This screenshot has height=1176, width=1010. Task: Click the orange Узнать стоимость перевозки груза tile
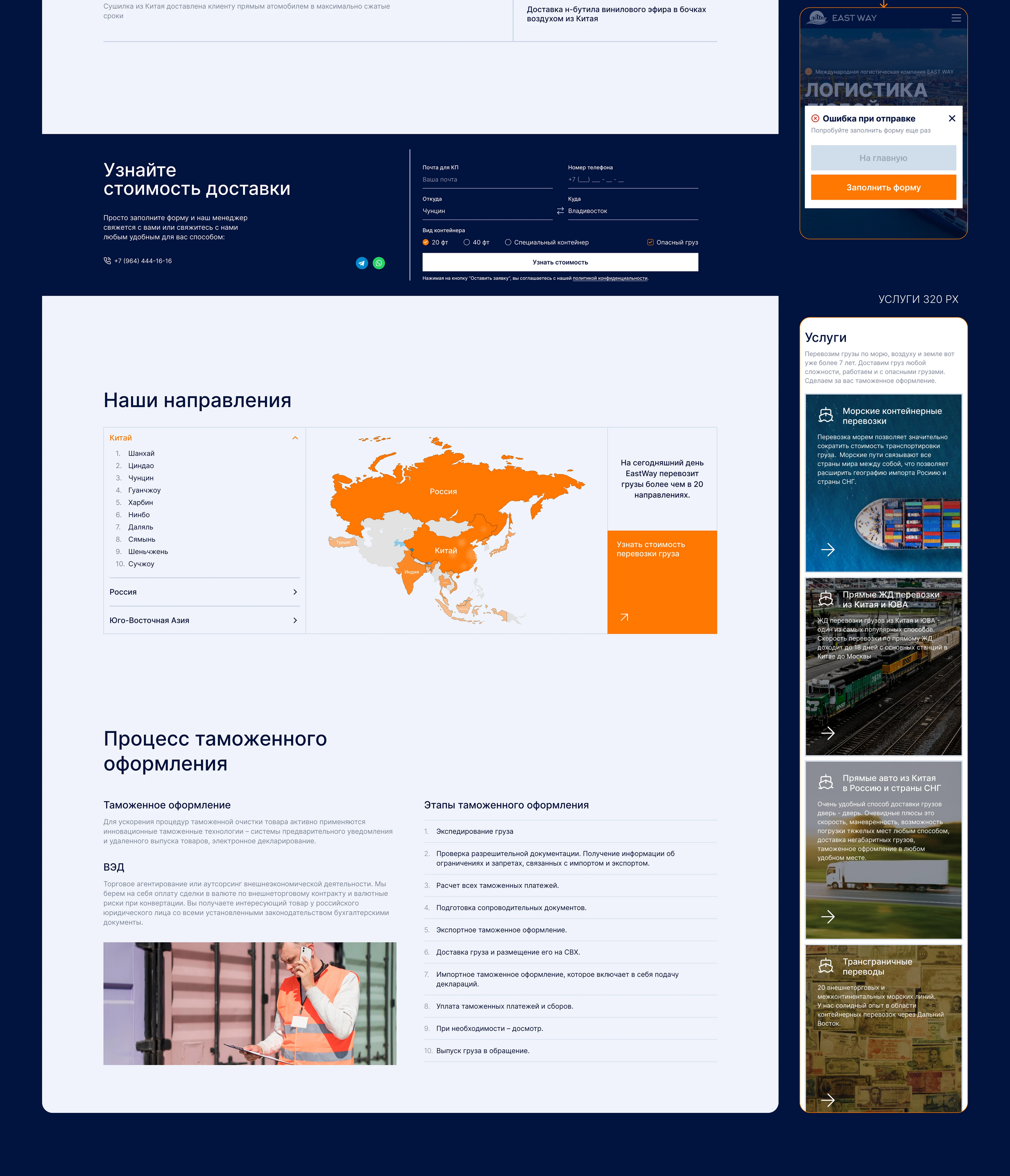662,582
